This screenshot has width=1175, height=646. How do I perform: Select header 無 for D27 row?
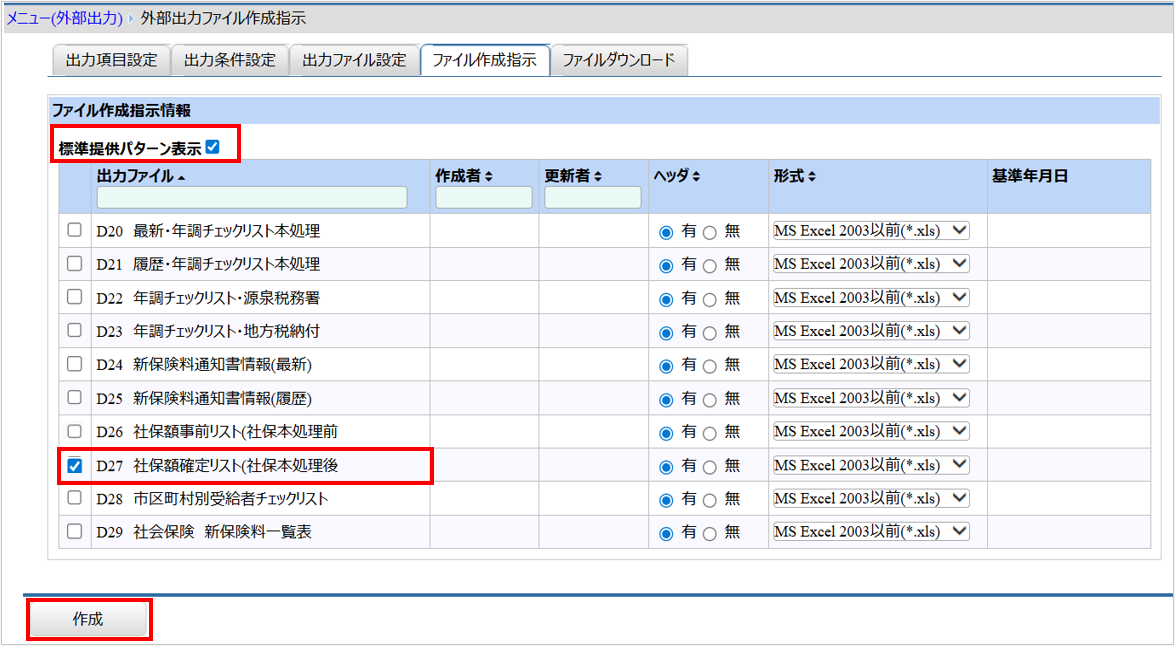pos(710,468)
